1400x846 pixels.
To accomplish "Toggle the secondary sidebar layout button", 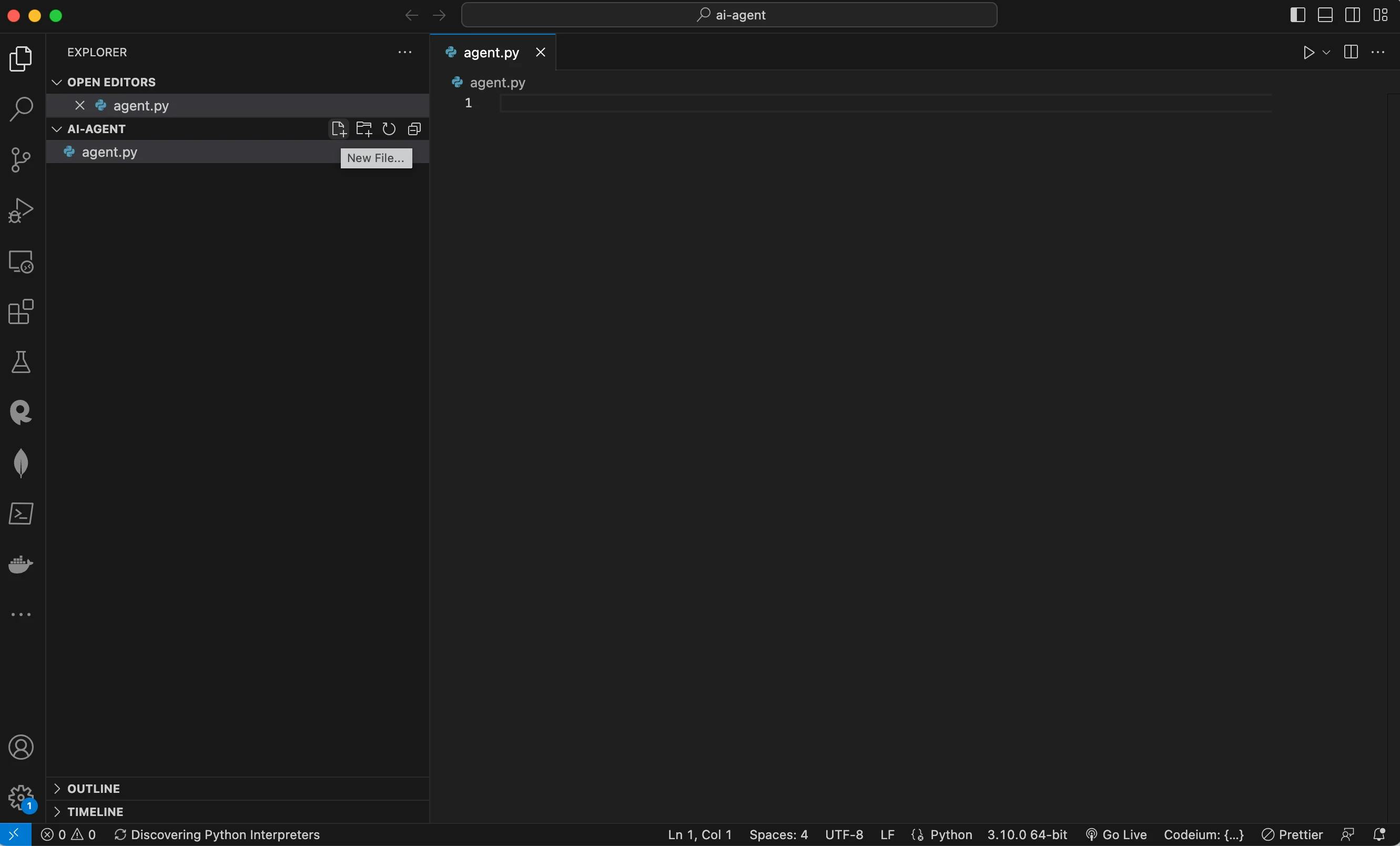I will [1352, 15].
